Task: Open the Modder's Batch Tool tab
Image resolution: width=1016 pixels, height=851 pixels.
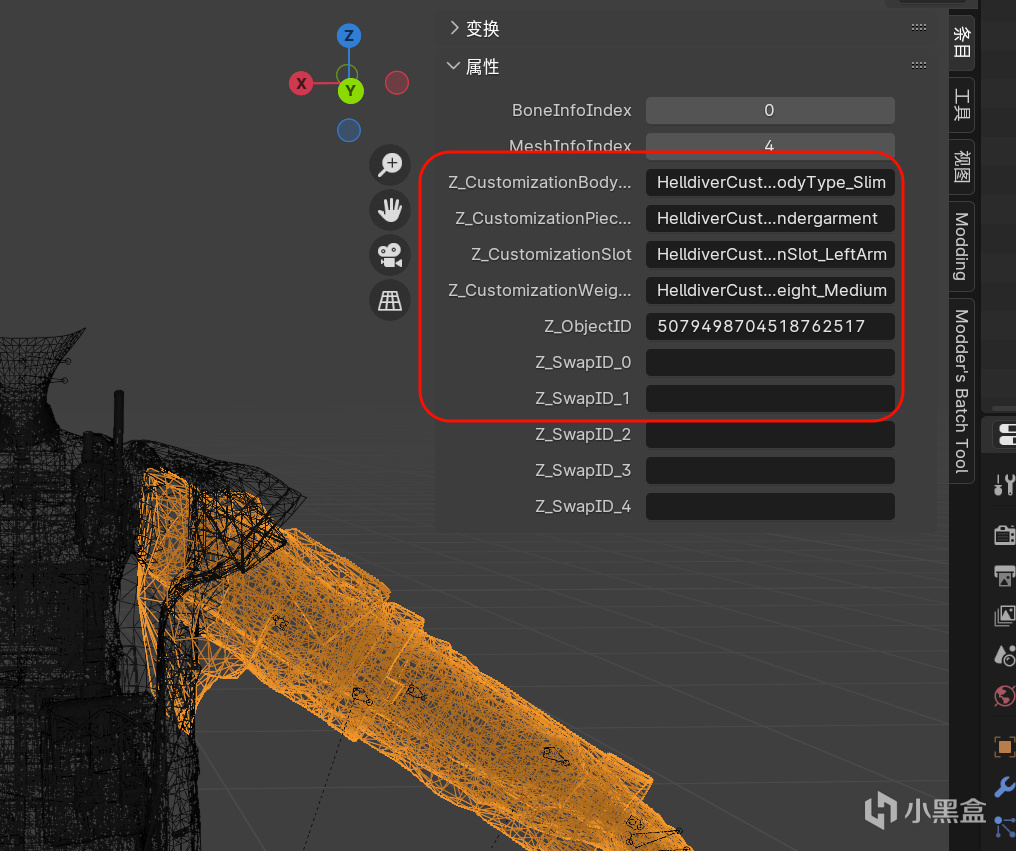Action: coord(962,391)
